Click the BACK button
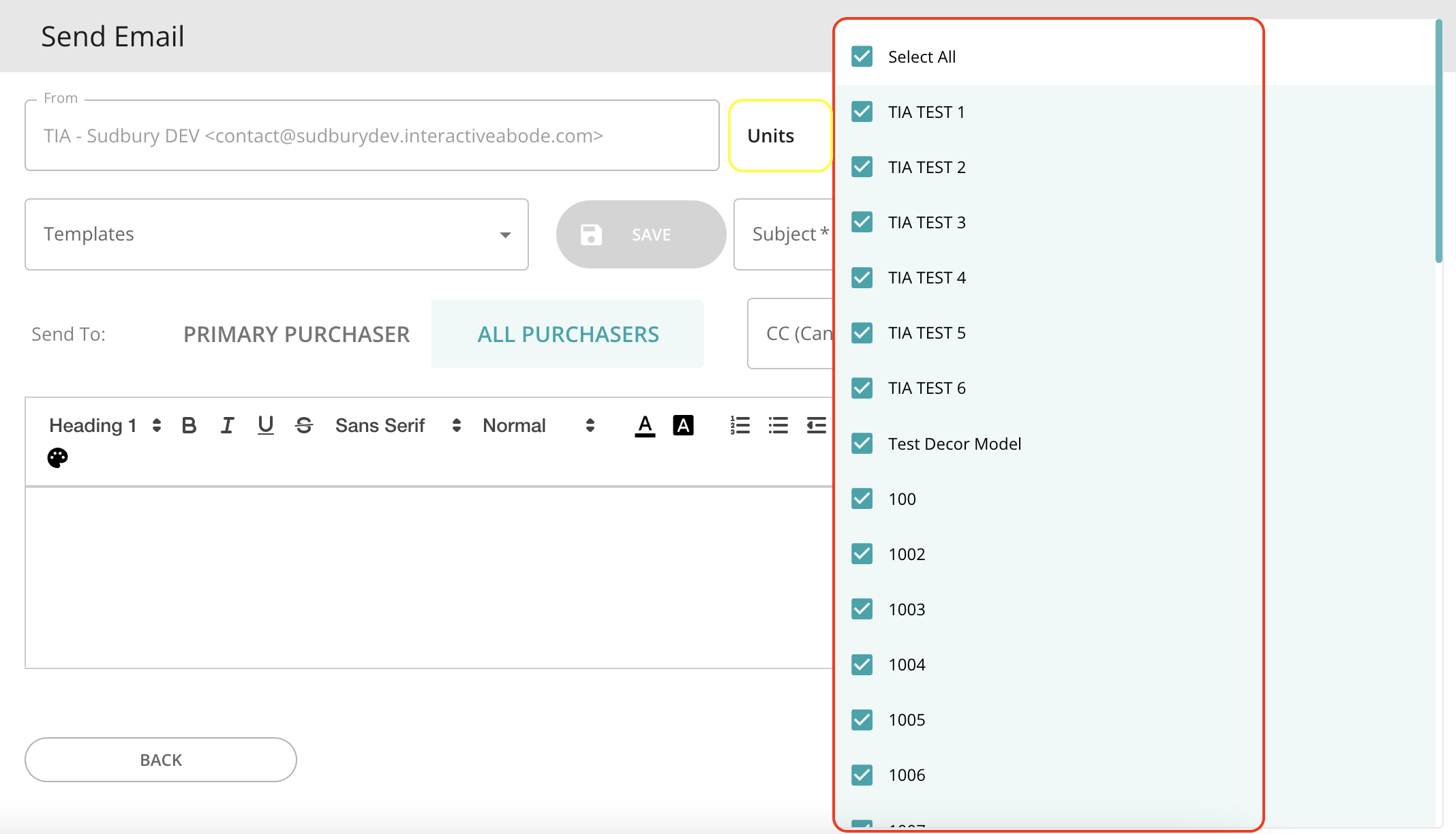 click(x=161, y=760)
